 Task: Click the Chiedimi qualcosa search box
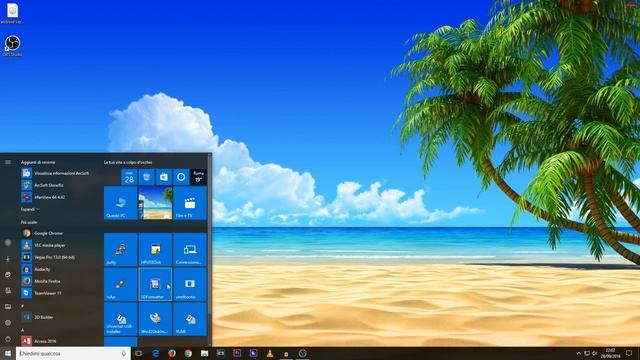(x=73, y=353)
